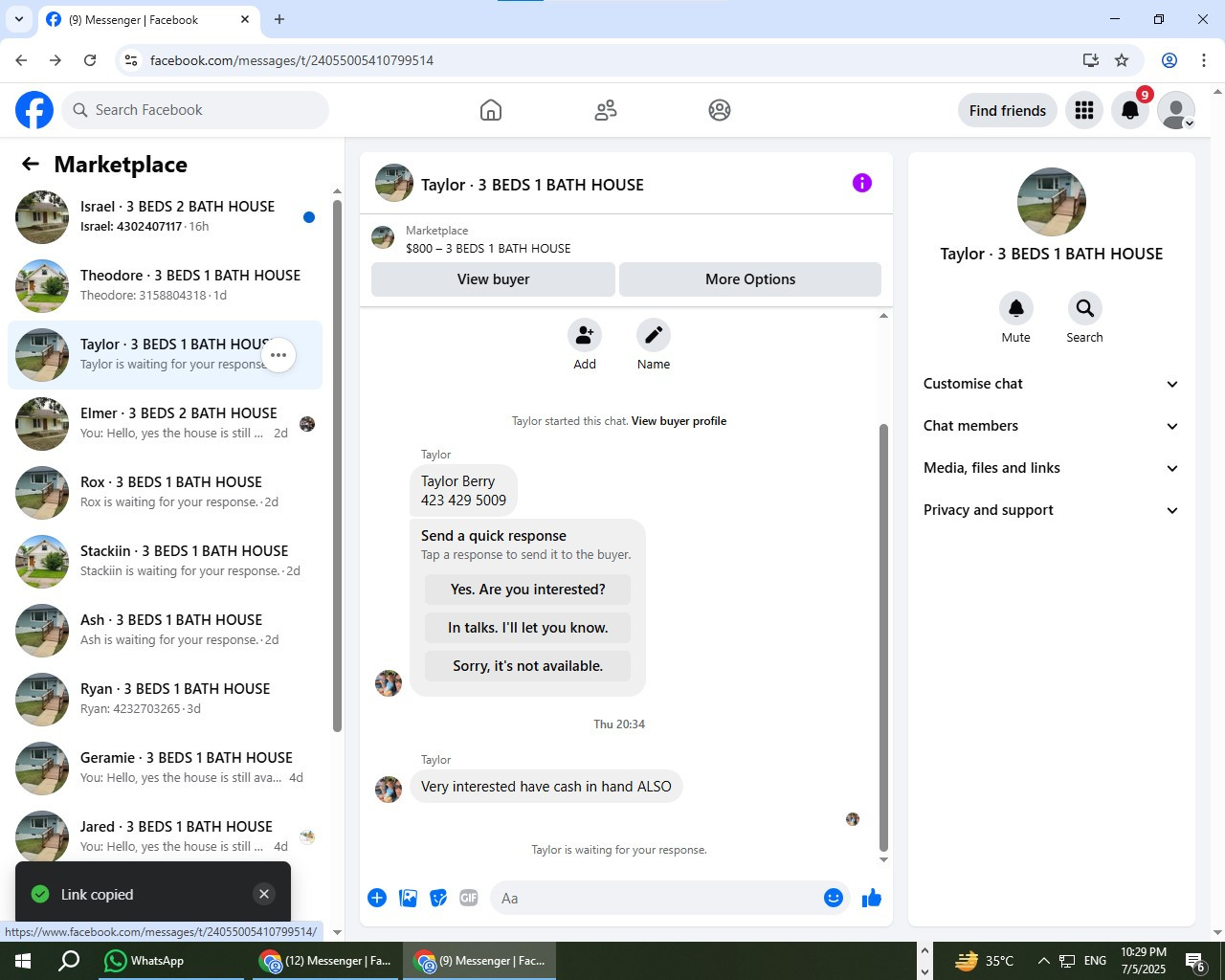
Task: Click the address bar URL
Action: point(292,60)
